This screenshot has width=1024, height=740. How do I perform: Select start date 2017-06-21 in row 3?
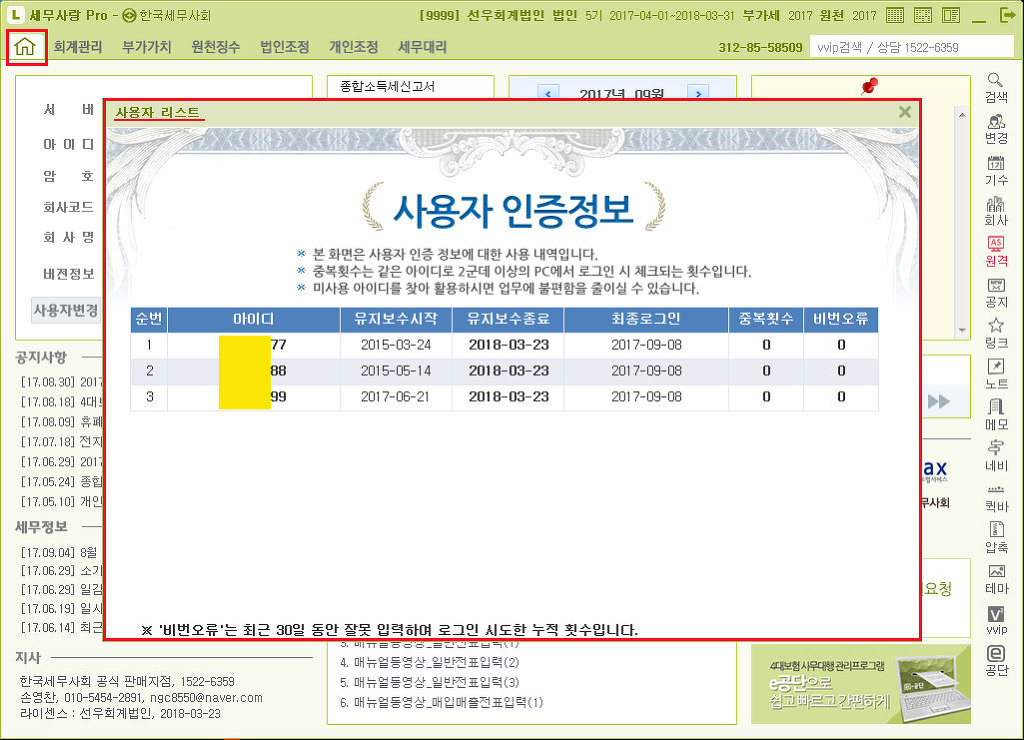pos(395,397)
